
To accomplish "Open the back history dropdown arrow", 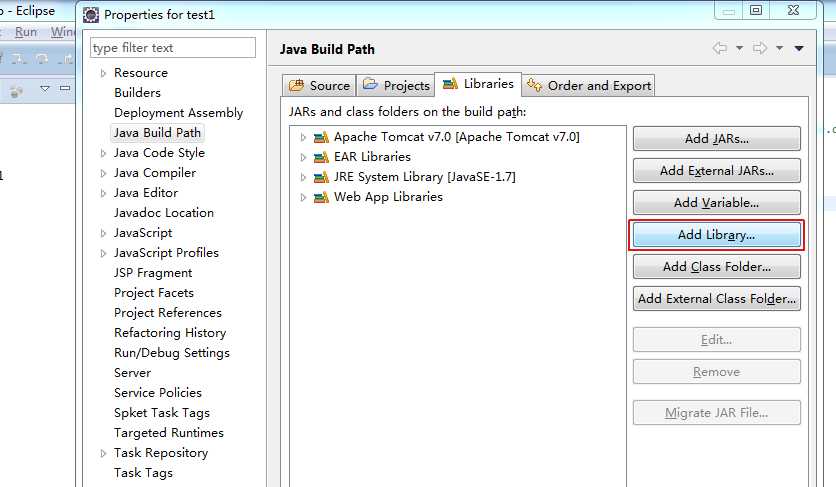I will coord(739,49).
